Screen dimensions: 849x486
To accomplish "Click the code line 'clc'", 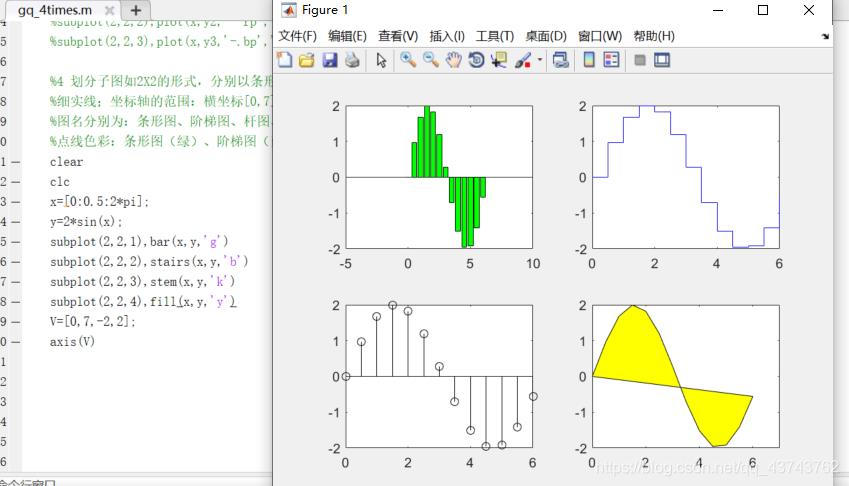I will tap(60, 182).
